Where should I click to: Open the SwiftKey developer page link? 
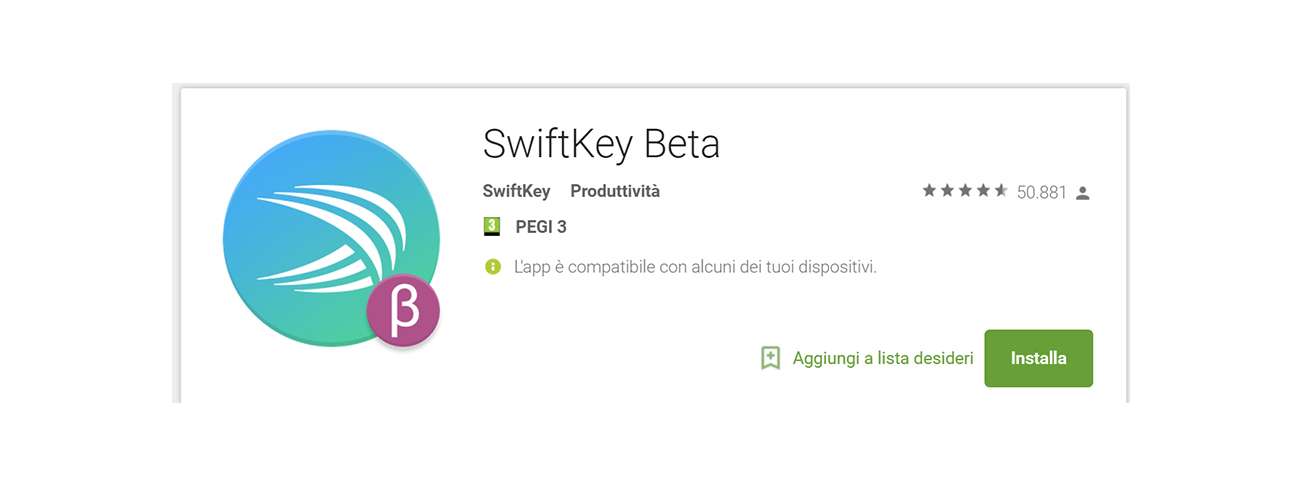tap(516, 191)
